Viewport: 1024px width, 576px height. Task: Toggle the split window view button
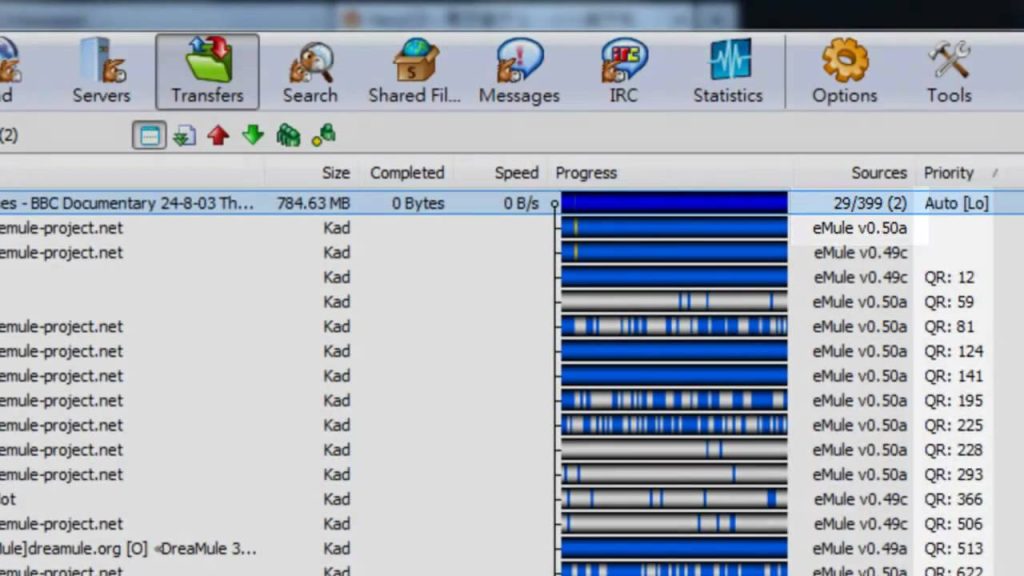pyautogui.click(x=150, y=136)
